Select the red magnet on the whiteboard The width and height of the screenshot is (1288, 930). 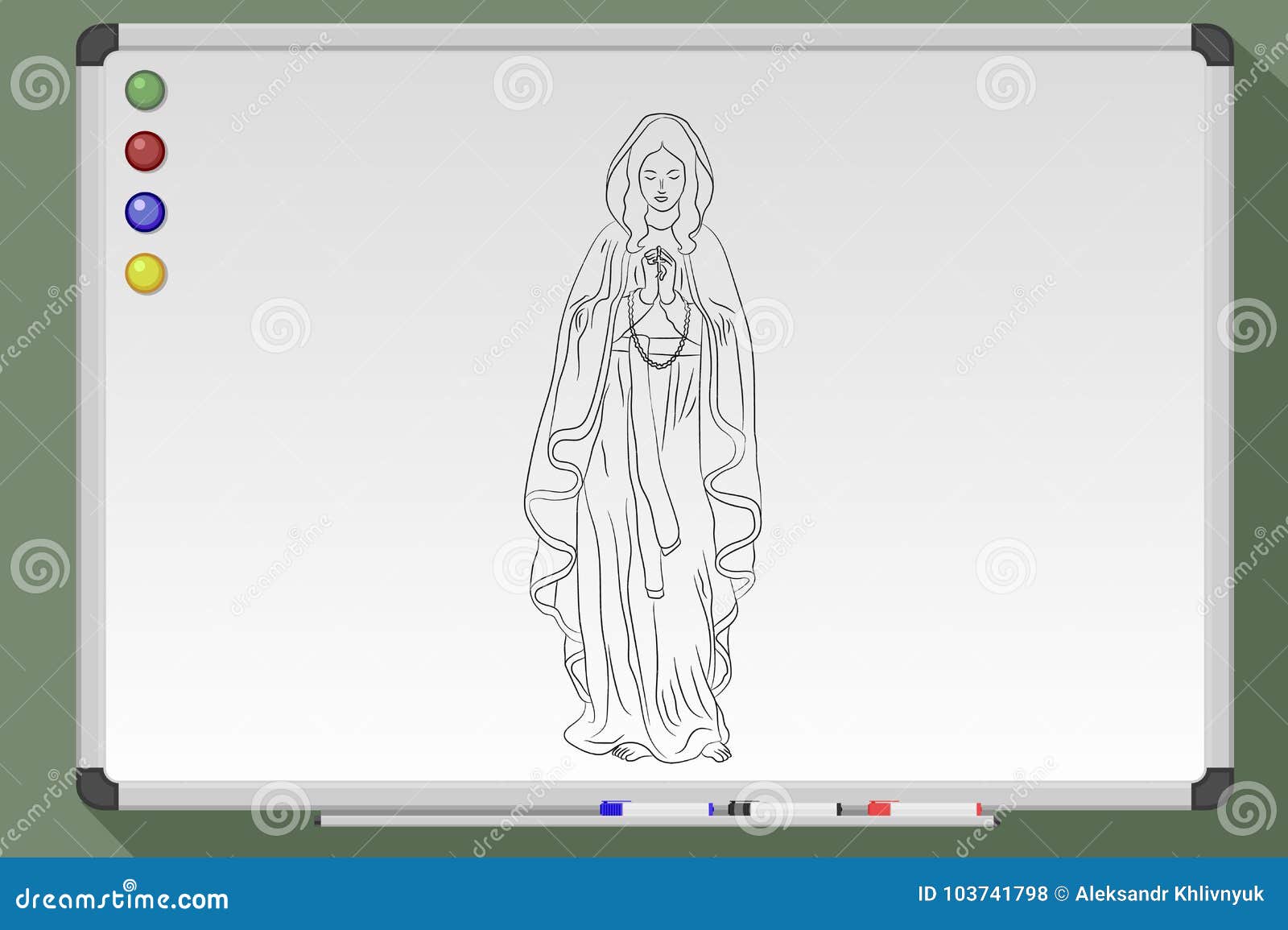point(147,150)
